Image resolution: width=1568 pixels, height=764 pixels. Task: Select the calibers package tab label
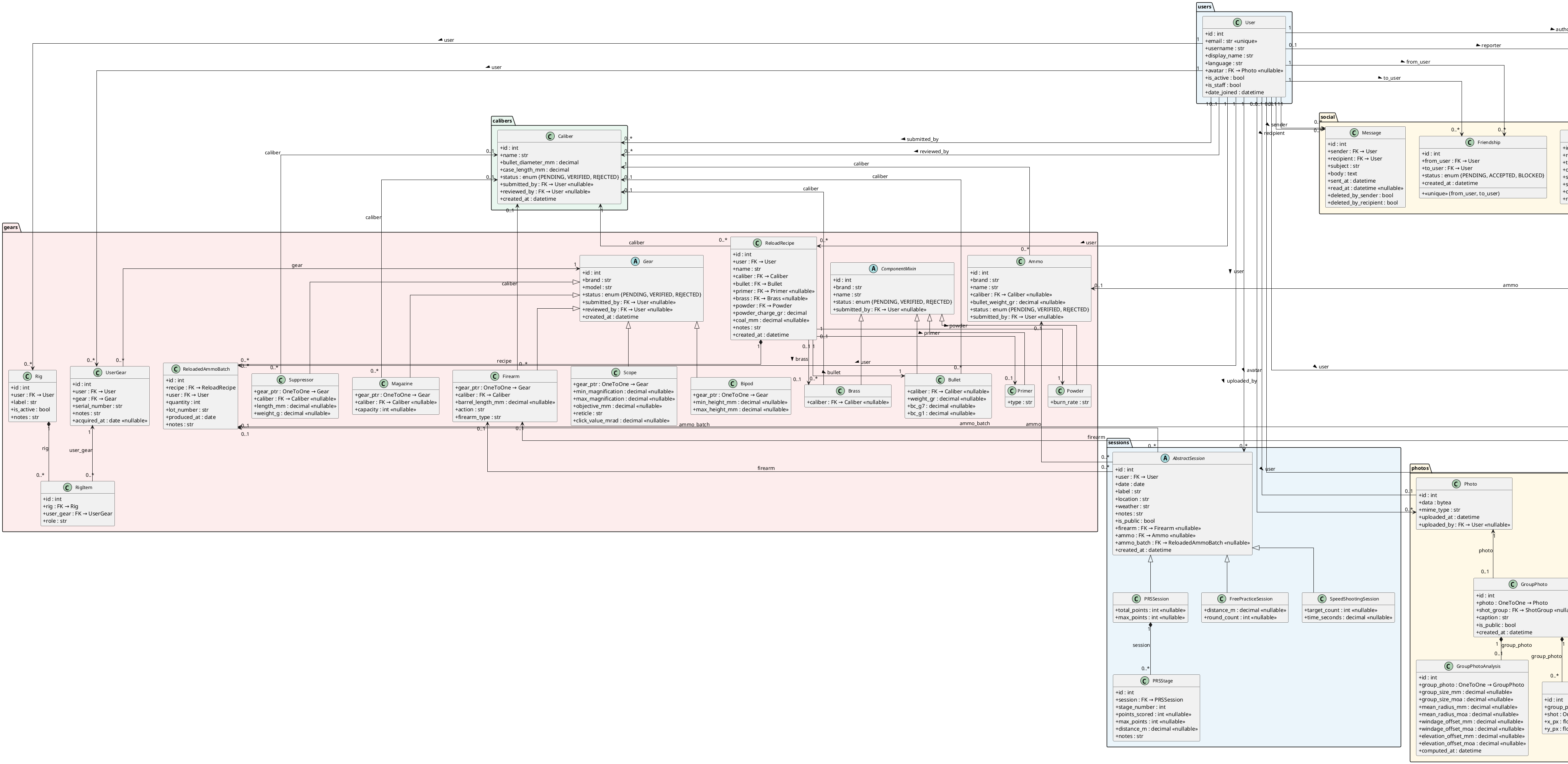pos(502,121)
